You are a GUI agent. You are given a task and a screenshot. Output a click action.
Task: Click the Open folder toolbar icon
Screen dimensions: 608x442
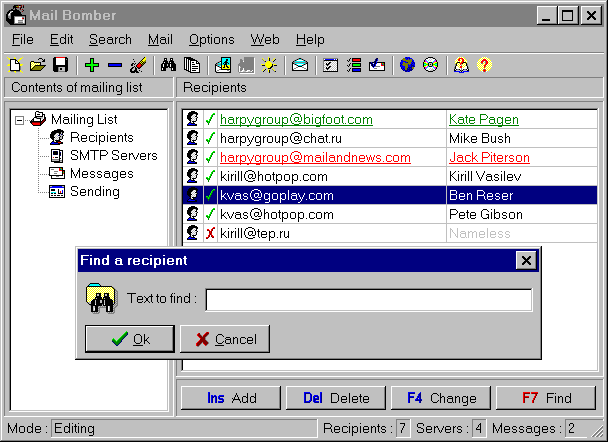37,65
